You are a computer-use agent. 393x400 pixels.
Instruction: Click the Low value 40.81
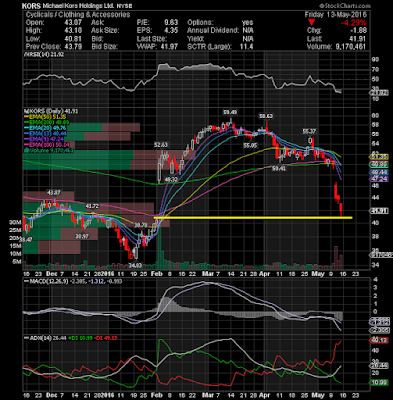pyautogui.click(x=73, y=39)
